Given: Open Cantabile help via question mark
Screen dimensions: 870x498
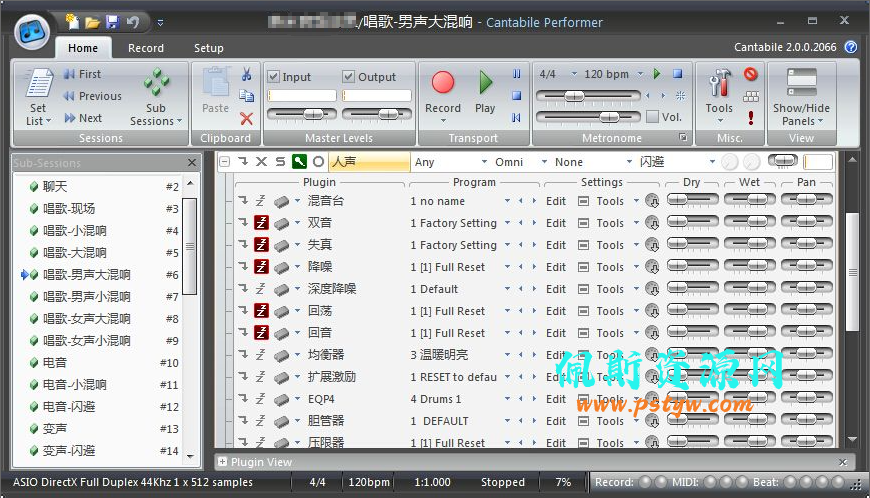Looking at the screenshot, I should (851, 47).
